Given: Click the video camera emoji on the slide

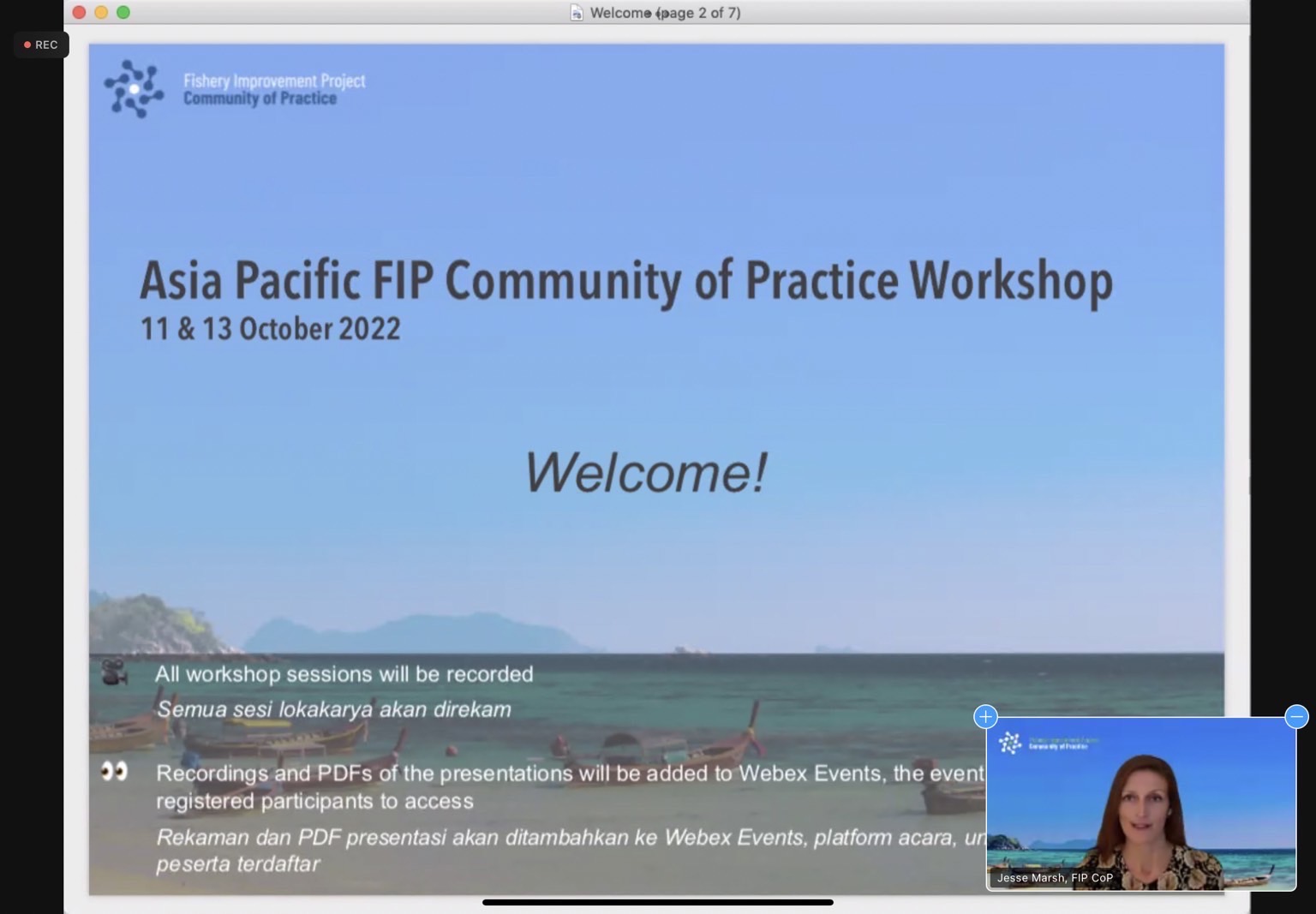Looking at the screenshot, I should (114, 672).
